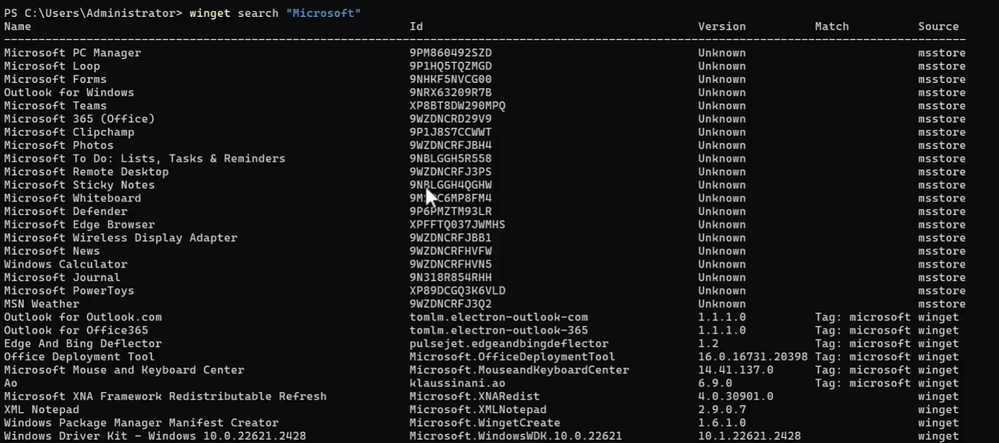Click 'Tag: microsoft' in Outlook for Outlook.com row

point(863,317)
